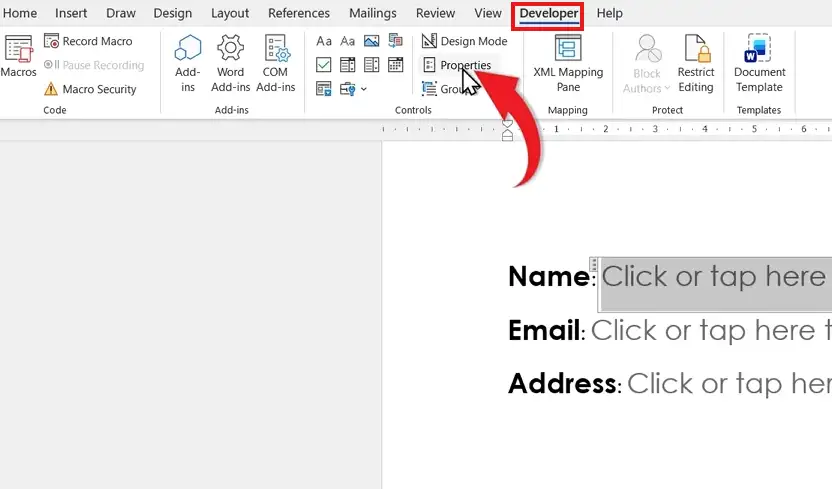Insert a Building Block Gallery control
This screenshot has width=832, height=489.
pyautogui.click(x=395, y=41)
